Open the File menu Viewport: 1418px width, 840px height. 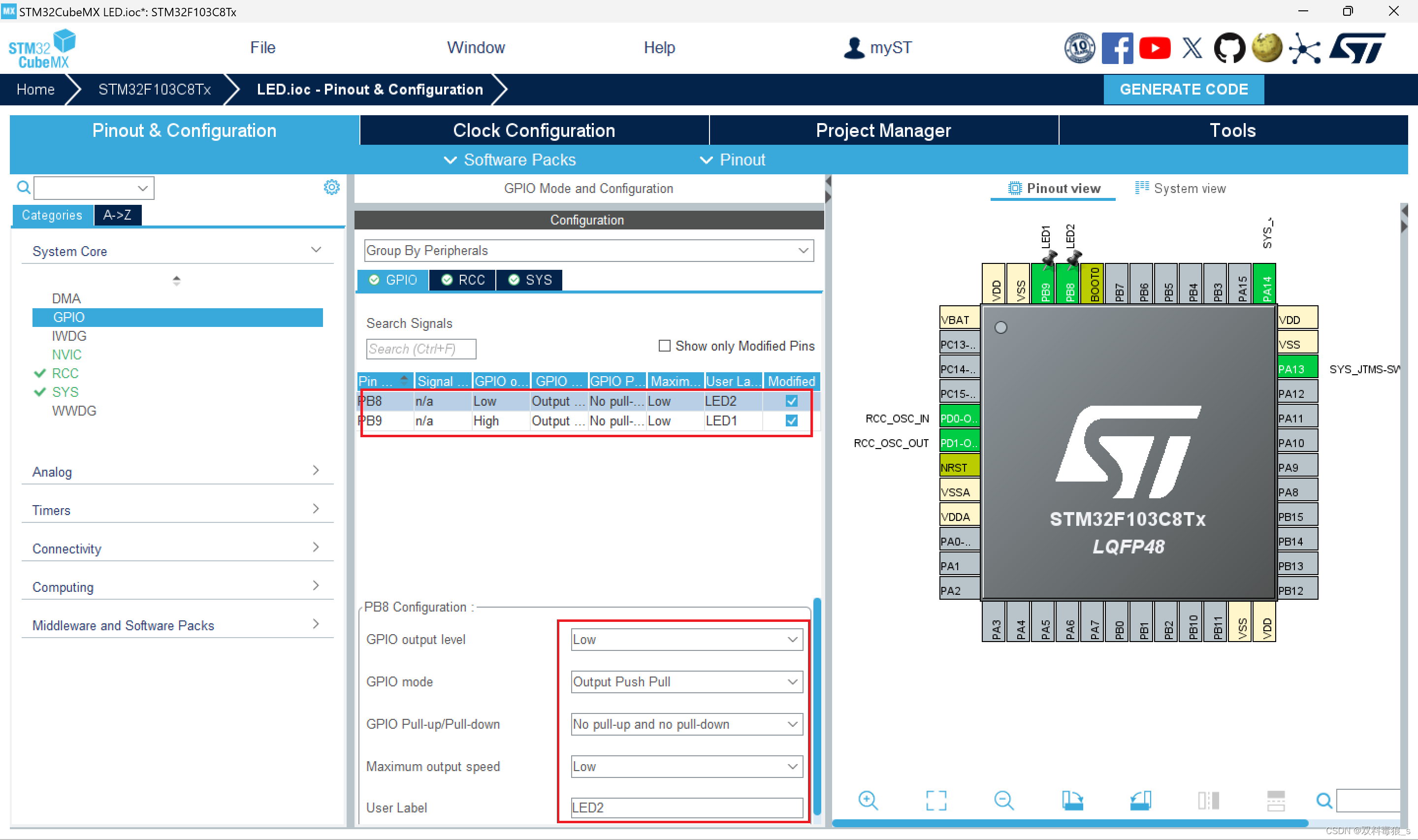pyautogui.click(x=262, y=48)
